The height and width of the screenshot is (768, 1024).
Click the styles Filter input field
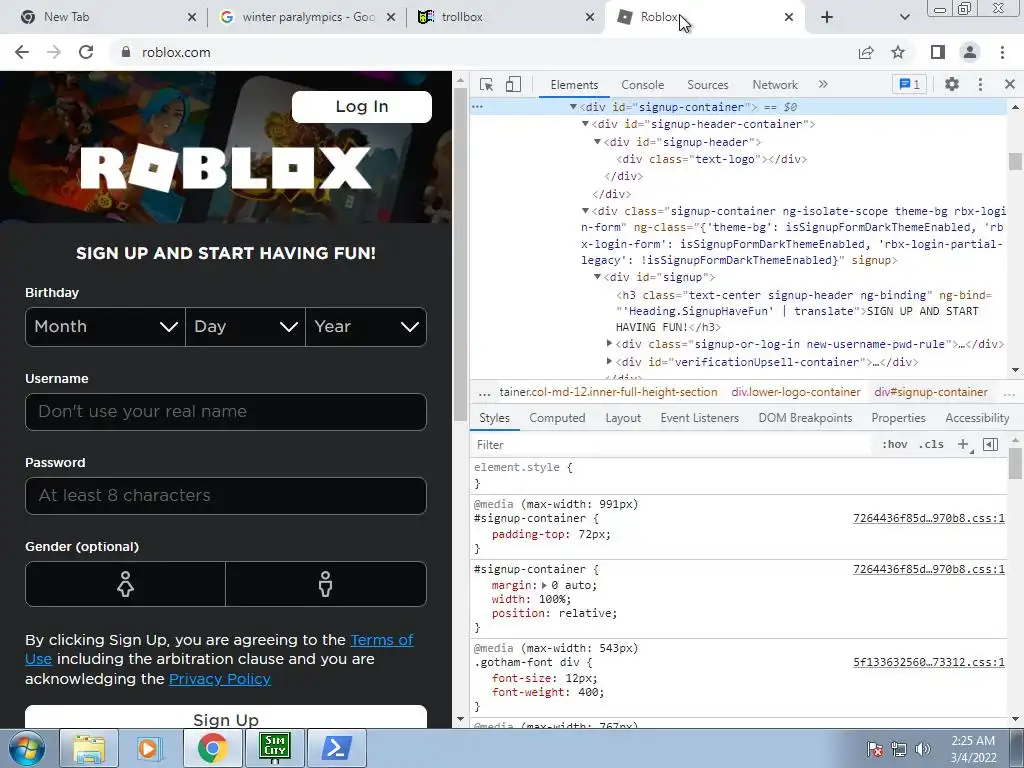(x=673, y=445)
